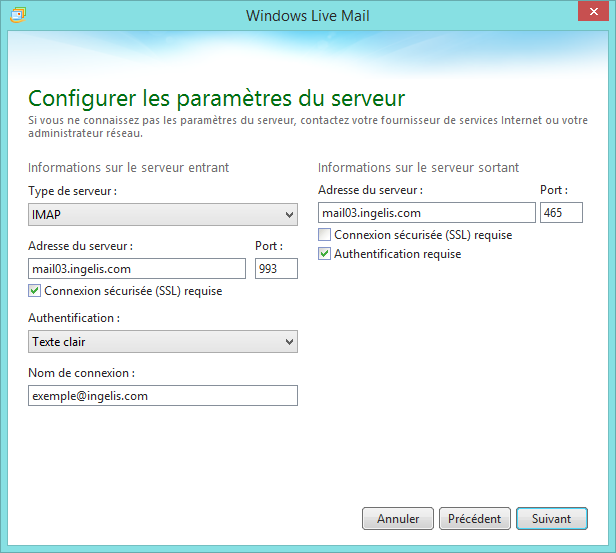Toggle incoming server SSL connection checkbox
Viewport: 616px width, 553px height.
(35, 291)
